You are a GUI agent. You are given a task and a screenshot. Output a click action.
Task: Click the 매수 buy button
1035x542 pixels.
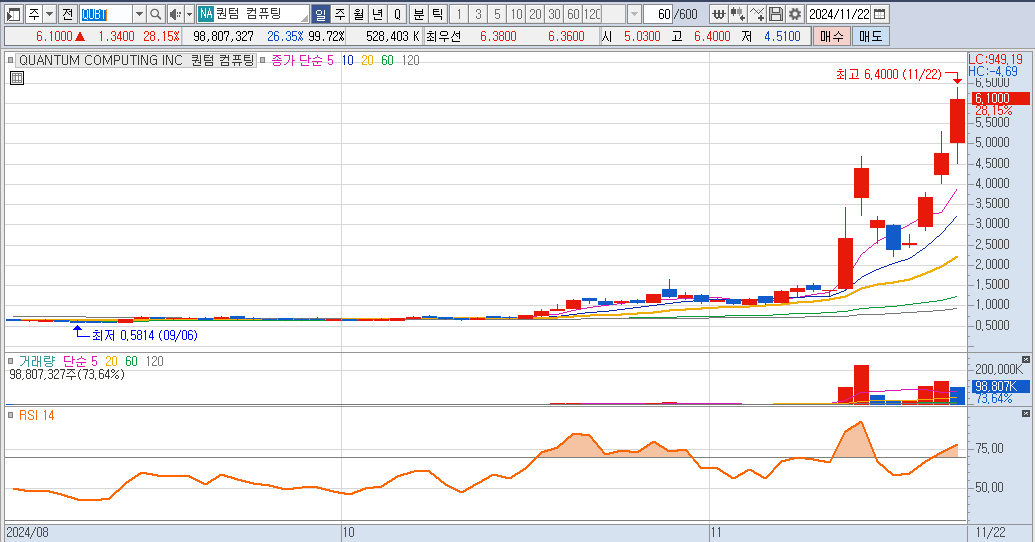pos(832,36)
